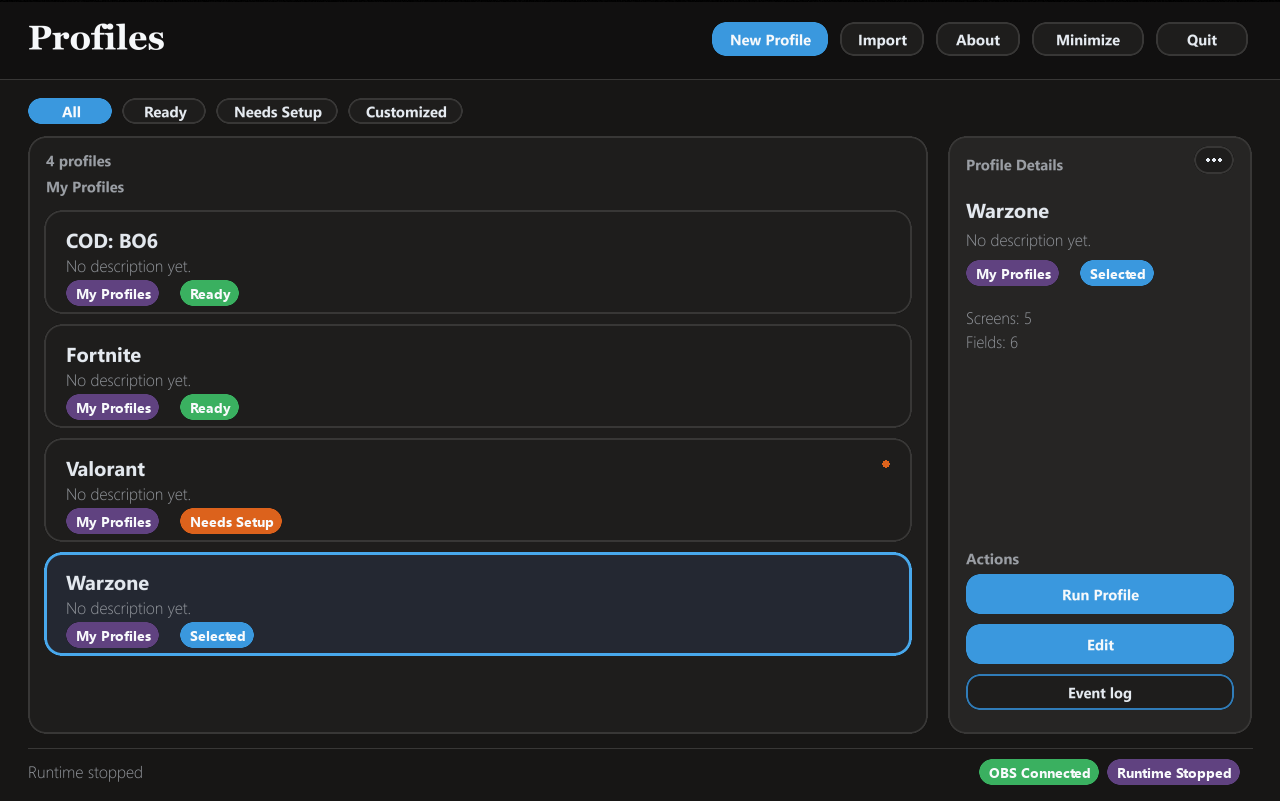
Task: Filter profiles by Needs Setup
Action: [277, 111]
